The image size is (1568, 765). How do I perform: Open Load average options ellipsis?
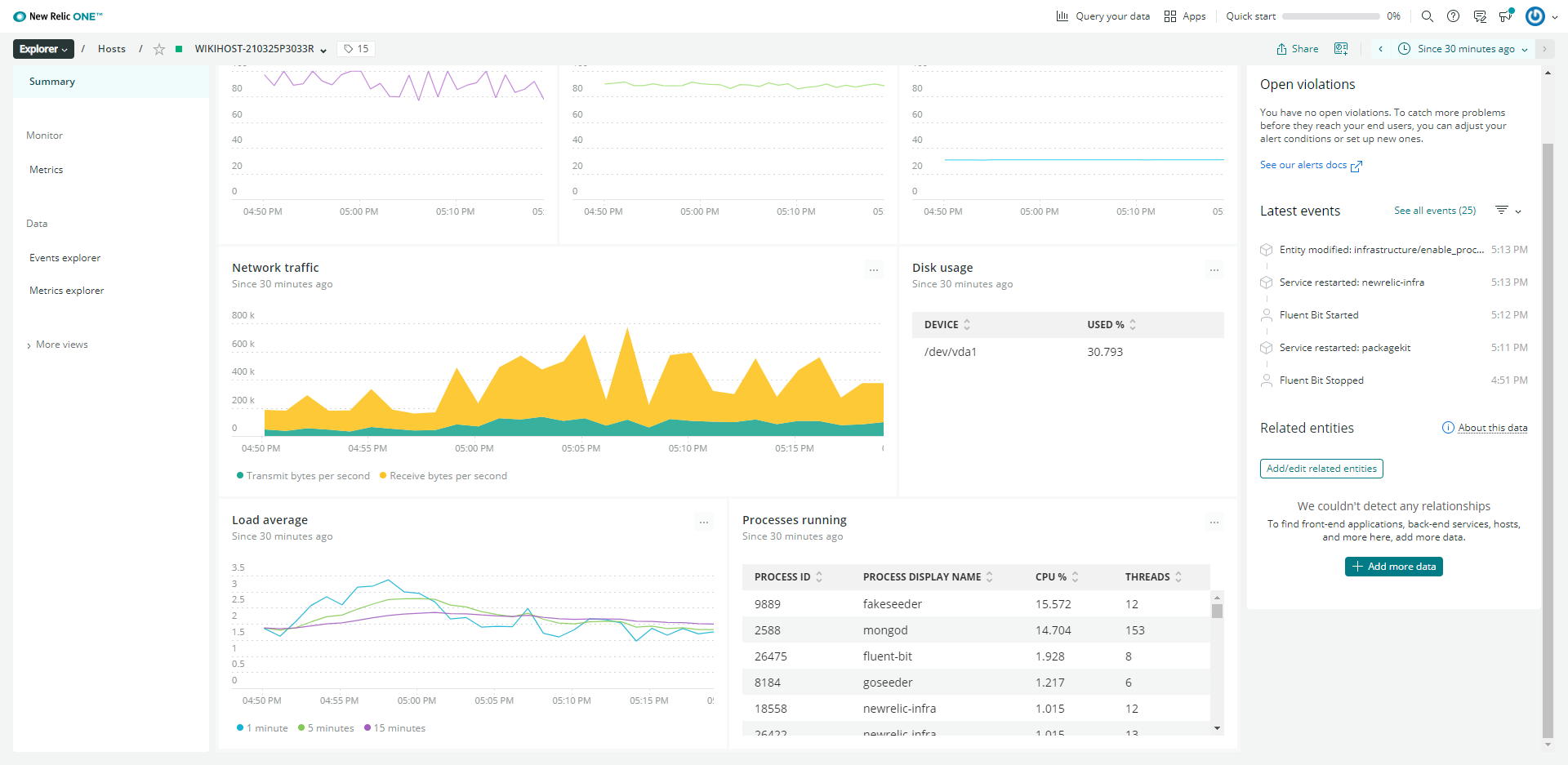coord(704,522)
